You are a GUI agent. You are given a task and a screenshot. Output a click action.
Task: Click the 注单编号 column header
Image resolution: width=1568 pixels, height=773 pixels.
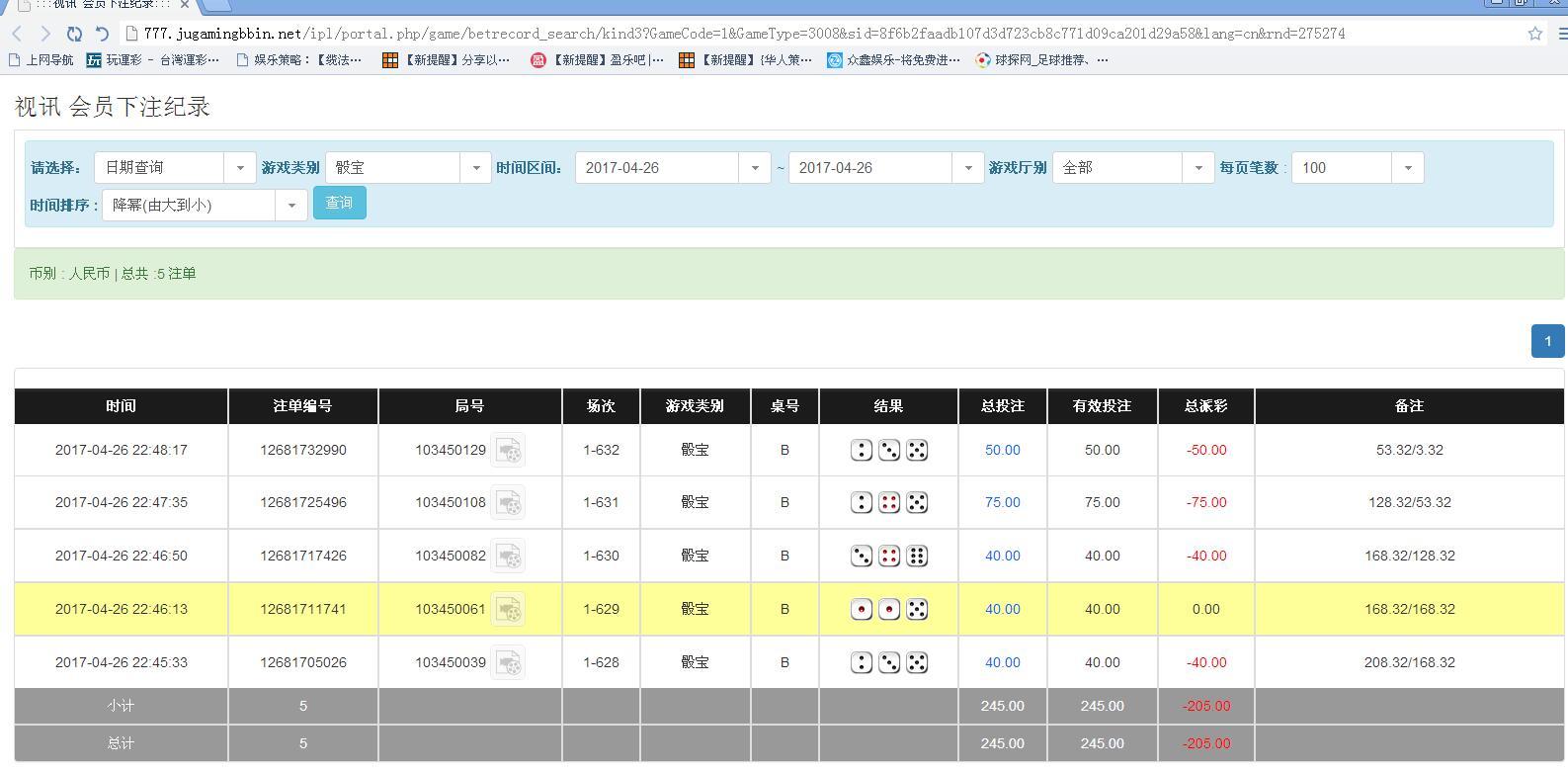coord(303,406)
